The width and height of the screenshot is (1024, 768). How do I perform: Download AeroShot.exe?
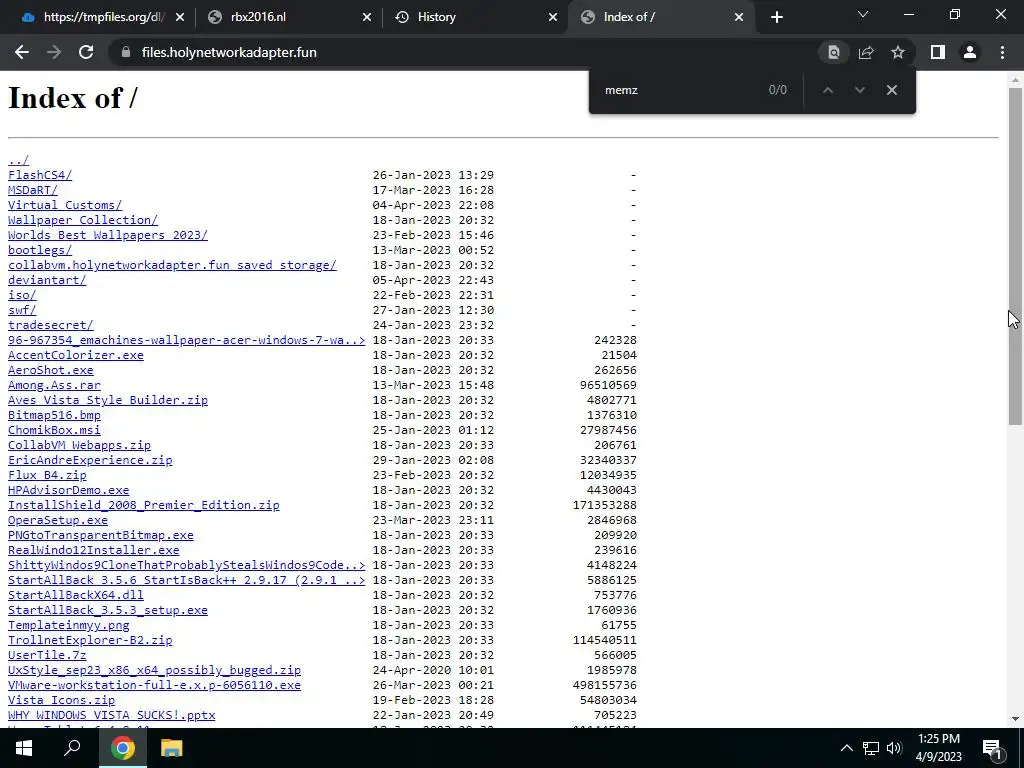coord(51,370)
